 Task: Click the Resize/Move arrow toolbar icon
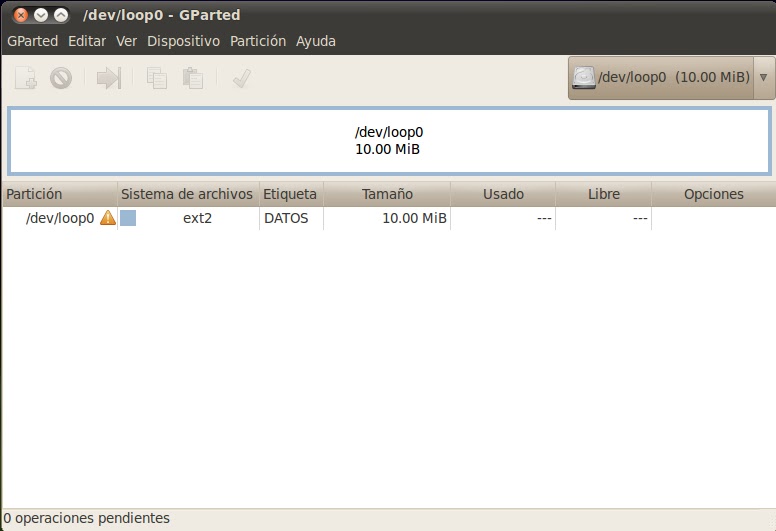109,78
